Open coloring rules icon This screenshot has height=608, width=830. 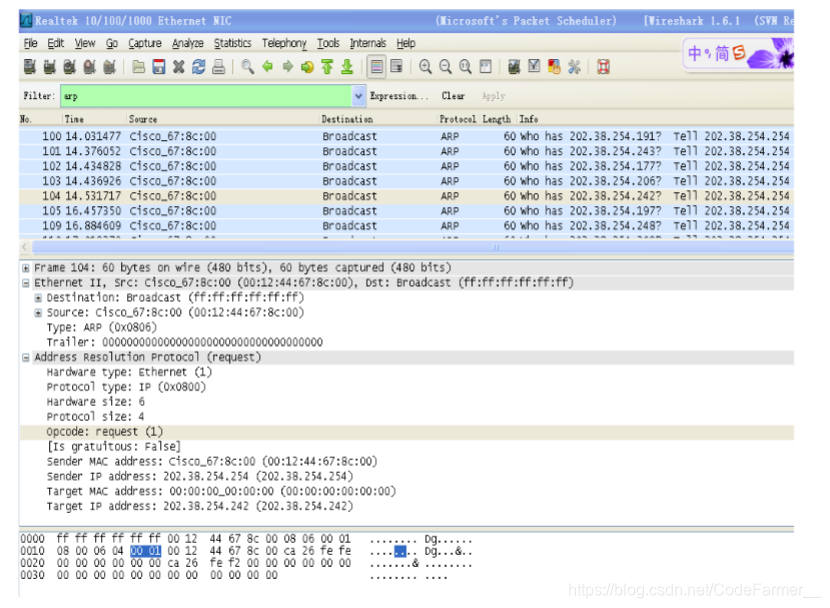point(554,67)
